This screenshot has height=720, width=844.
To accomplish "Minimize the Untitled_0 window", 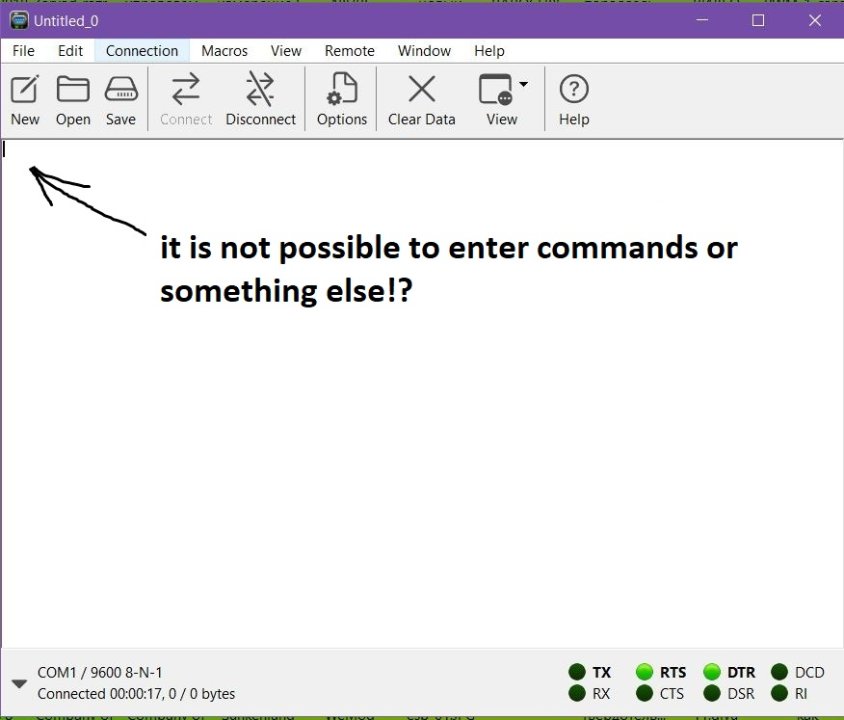I will click(702, 20).
